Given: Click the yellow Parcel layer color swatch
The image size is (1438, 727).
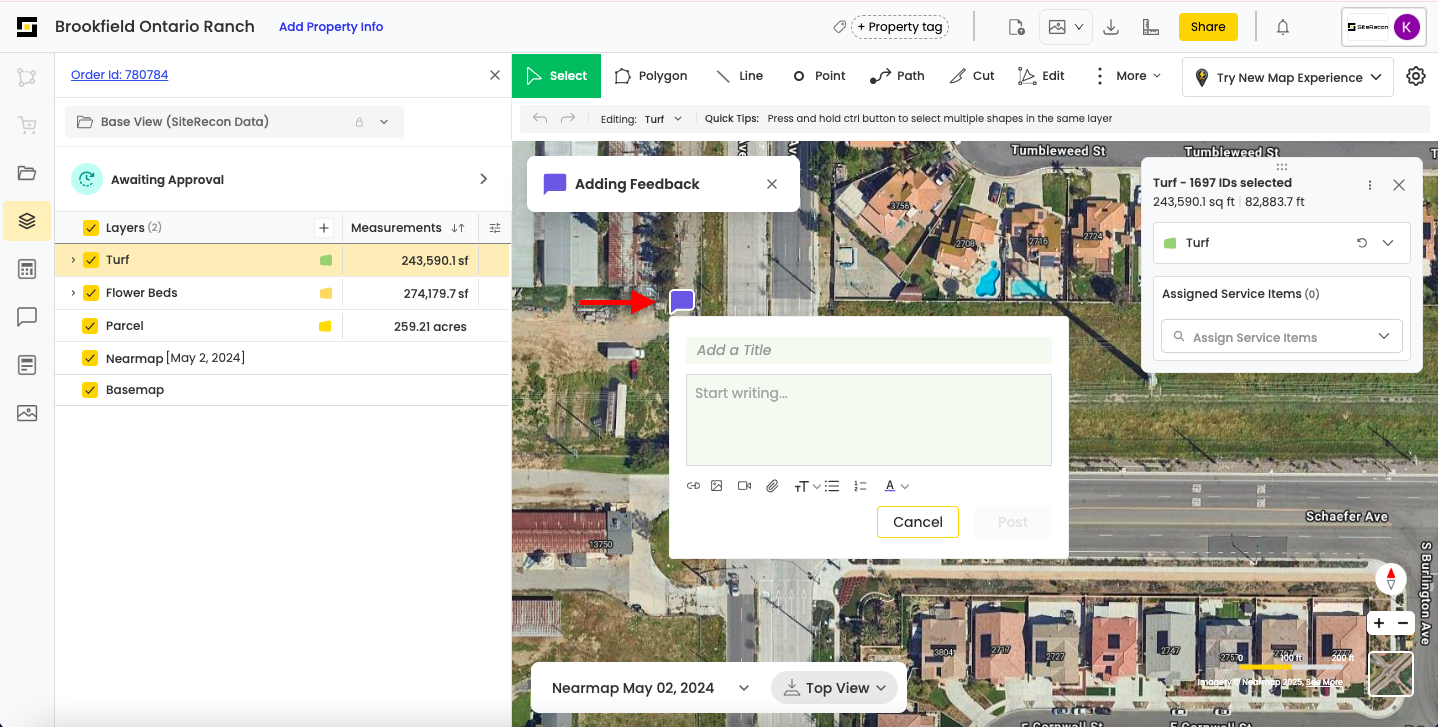Looking at the screenshot, I should tap(325, 326).
